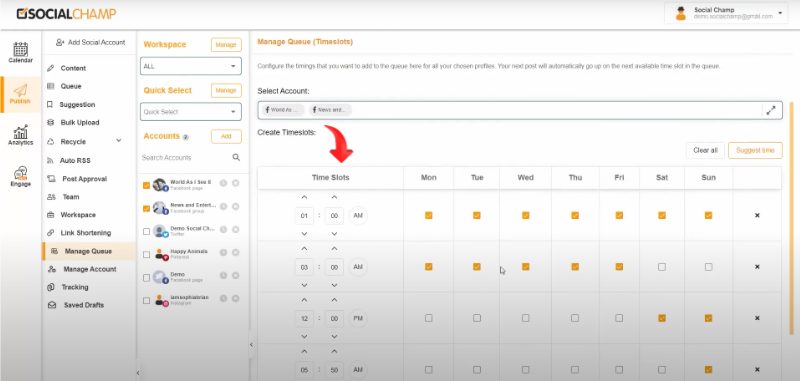Open the Analytics chart icon
This screenshot has height=381, width=800.
point(20,132)
